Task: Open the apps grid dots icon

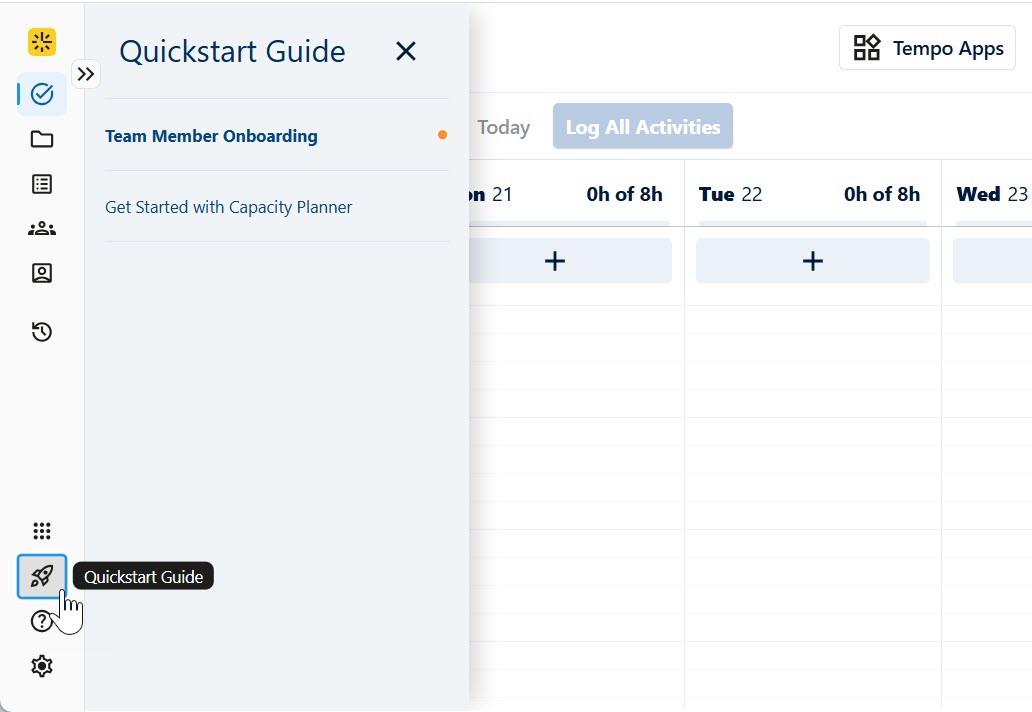Action: 41,530
